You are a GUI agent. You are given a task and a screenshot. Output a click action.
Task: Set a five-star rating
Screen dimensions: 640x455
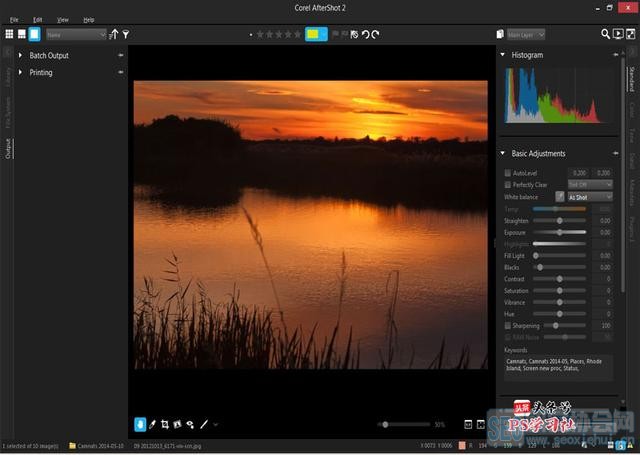click(298, 34)
